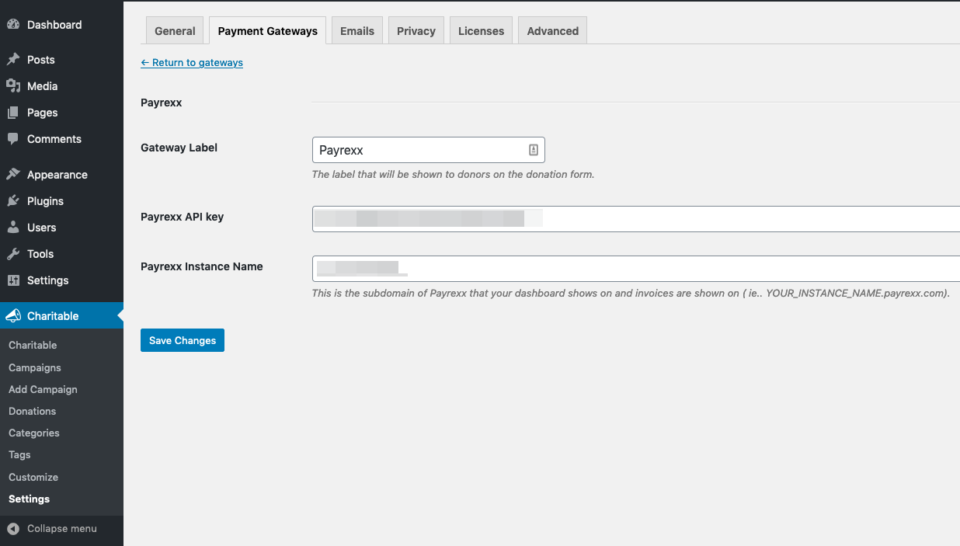The height and width of the screenshot is (546, 960).
Task: Click the Tools wrench icon
Action: [13, 253]
